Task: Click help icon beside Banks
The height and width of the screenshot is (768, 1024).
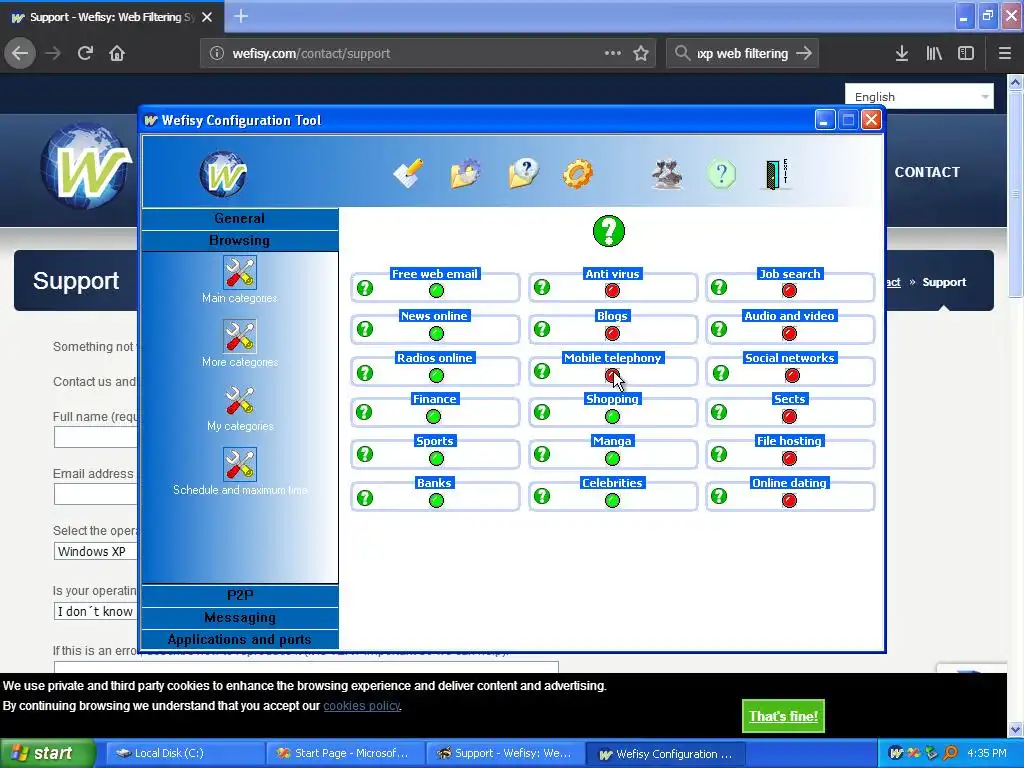Action: coord(365,498)
